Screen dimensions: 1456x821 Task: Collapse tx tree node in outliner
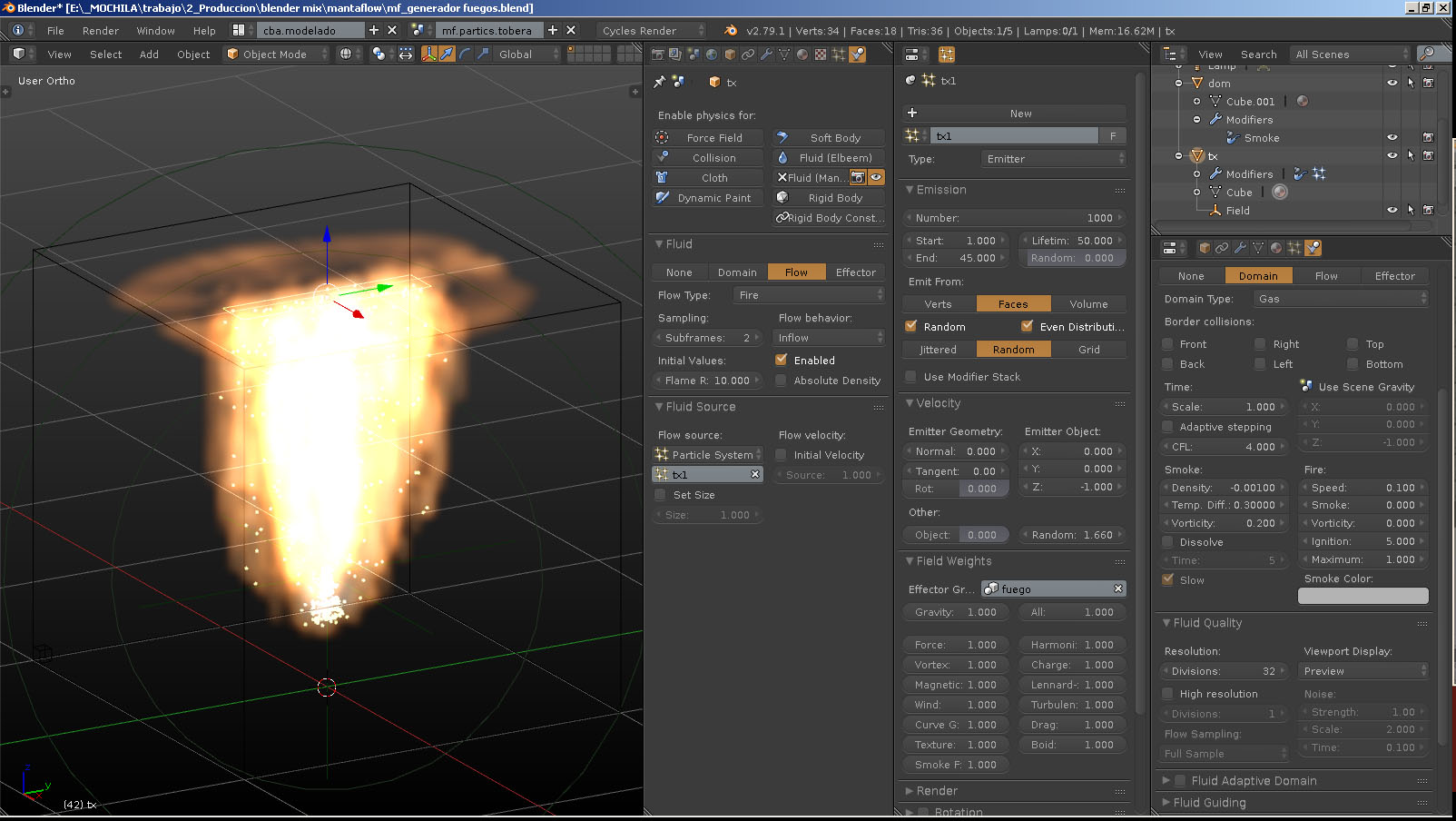pos(1179,156)
